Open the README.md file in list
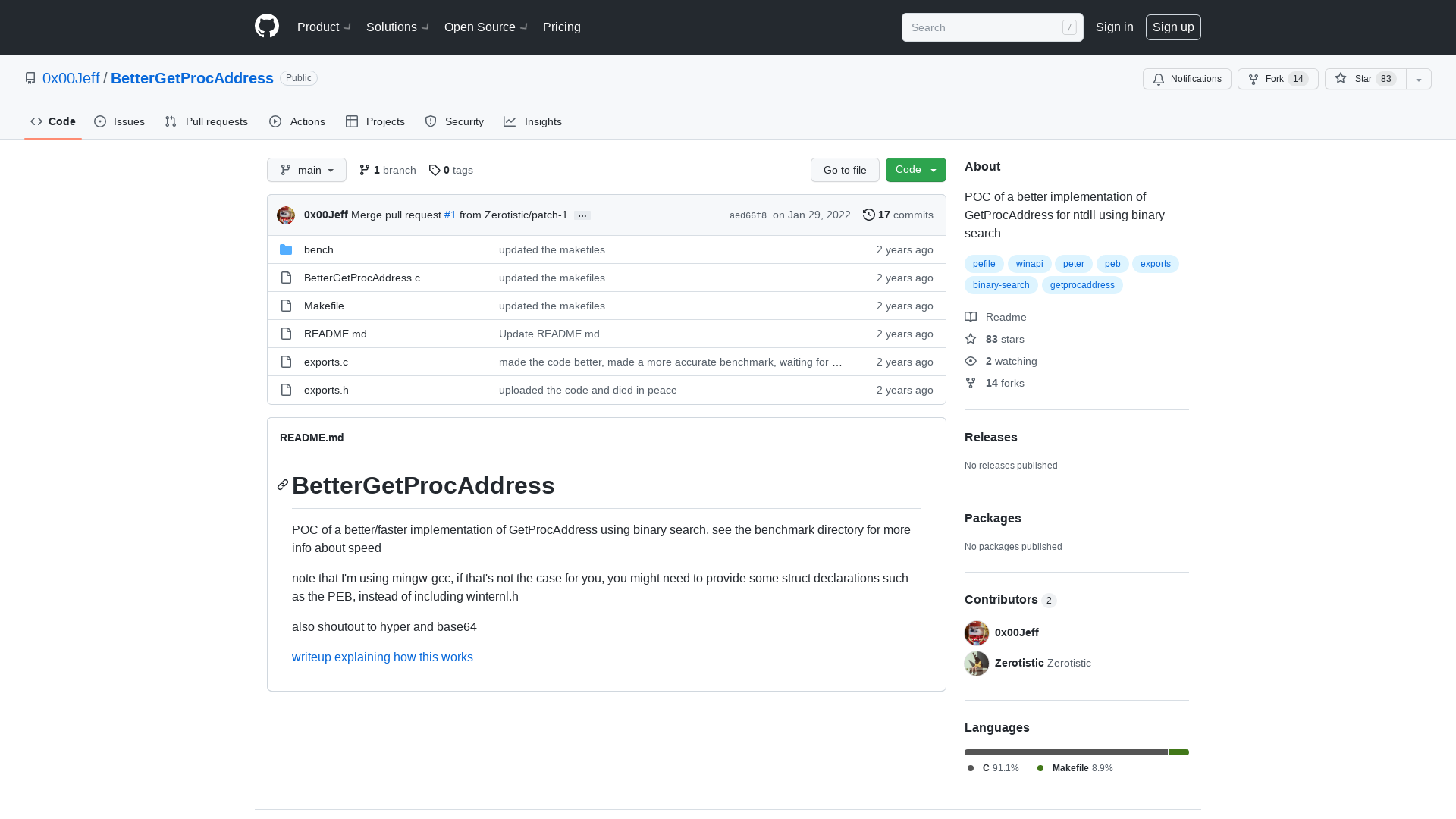Image resolution: width=1456 pixels, height=819 pixels. point(335,334)
